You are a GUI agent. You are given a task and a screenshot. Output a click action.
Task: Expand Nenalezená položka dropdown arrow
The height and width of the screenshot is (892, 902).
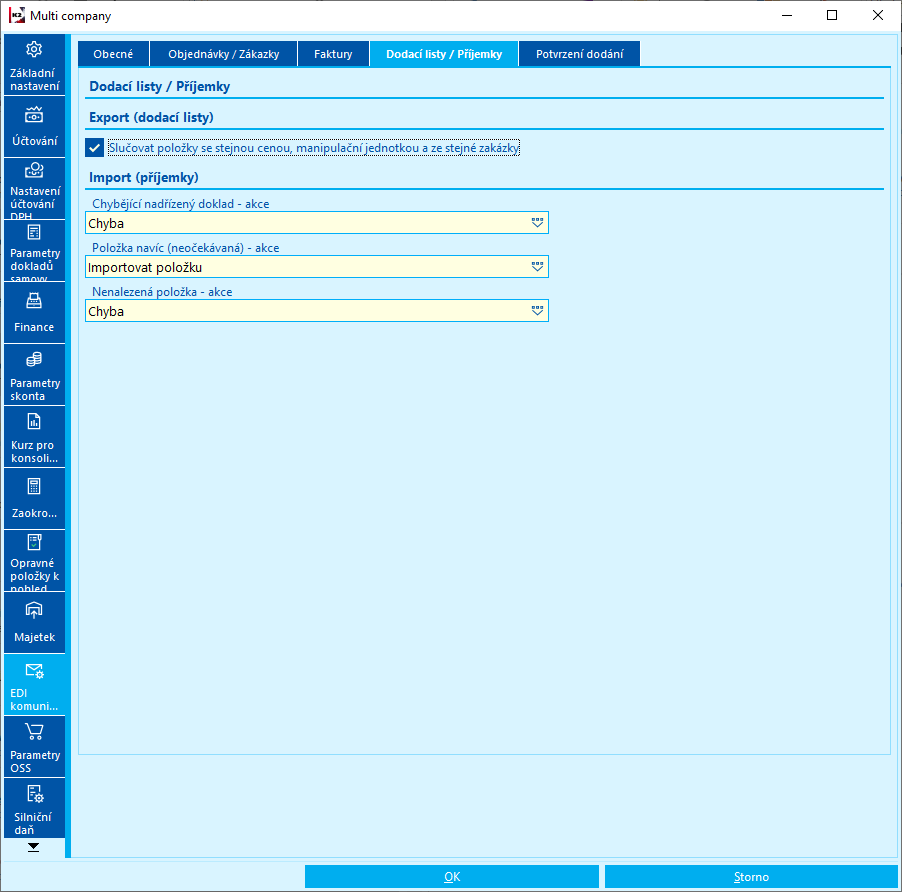point(537,311)
